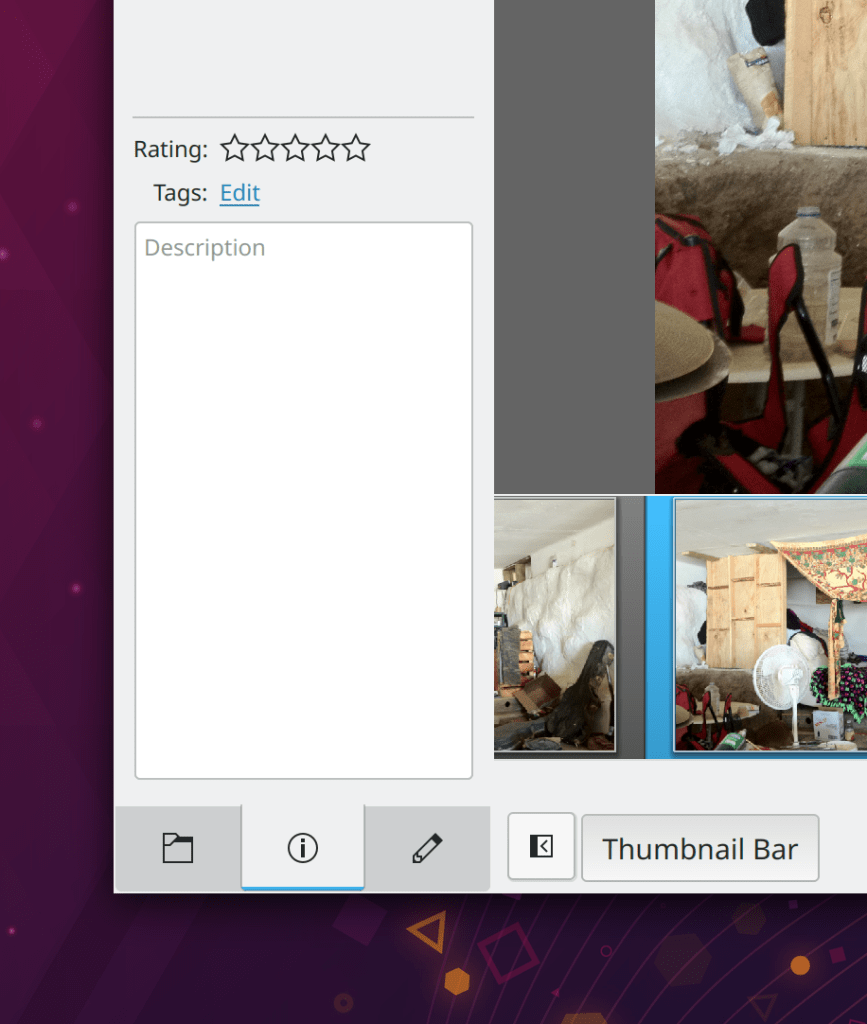The height and width of the screenshot is (1024, 867).
Task: Set rating to one star
Action: (234, 149)
